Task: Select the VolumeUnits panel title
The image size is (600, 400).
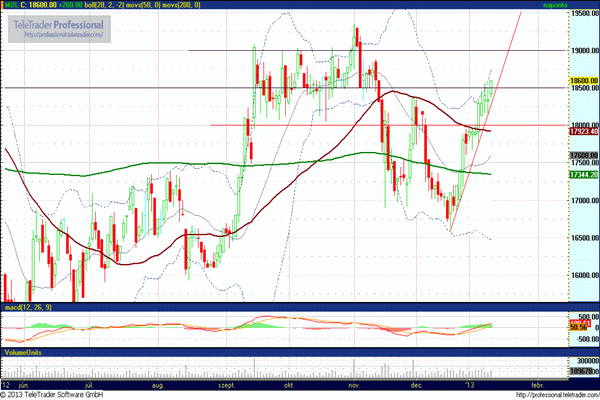Action: click(23, 353)
